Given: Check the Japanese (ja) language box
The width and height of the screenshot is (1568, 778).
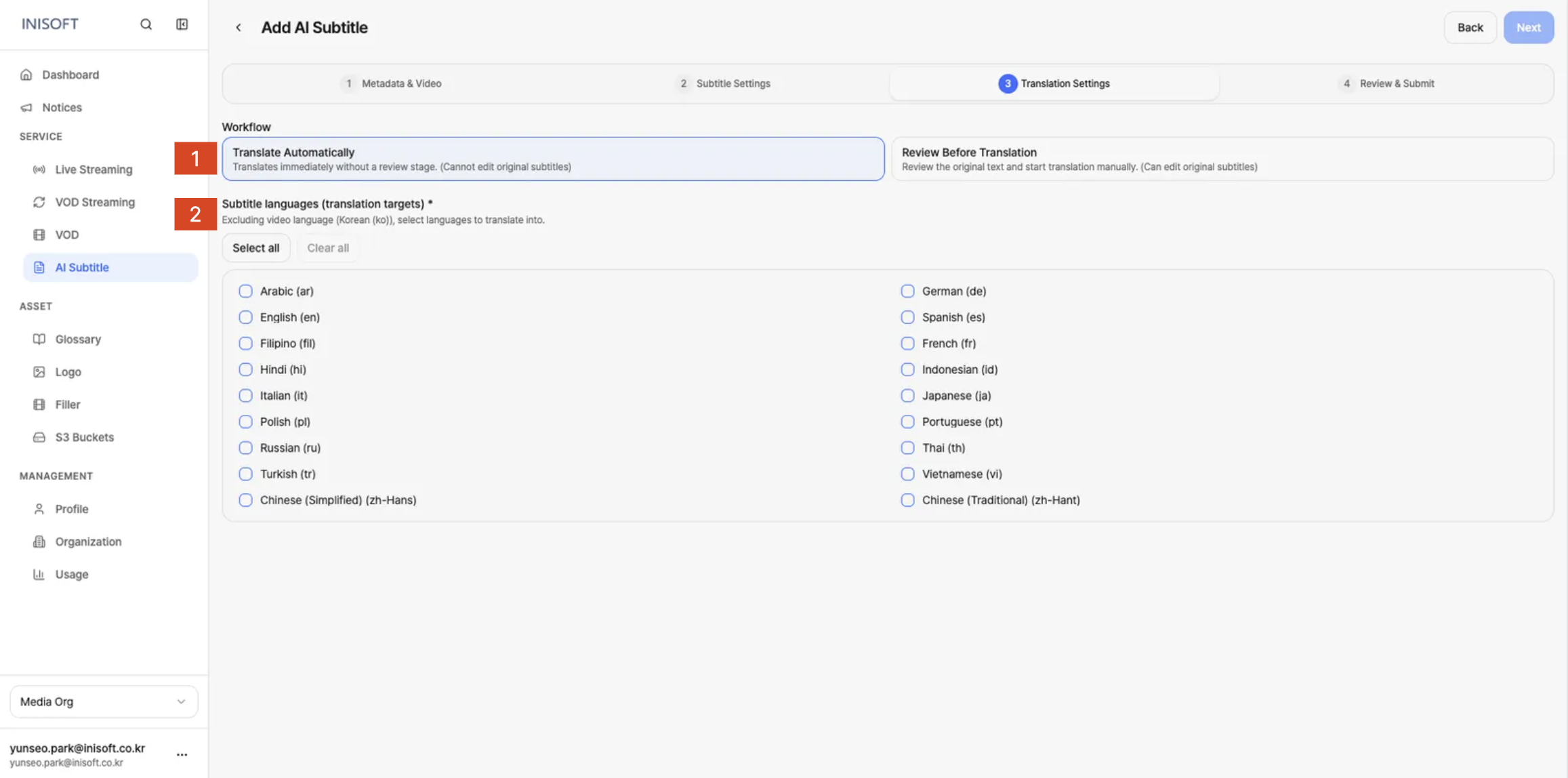Looking at the screenshot, I should [907, 395].
